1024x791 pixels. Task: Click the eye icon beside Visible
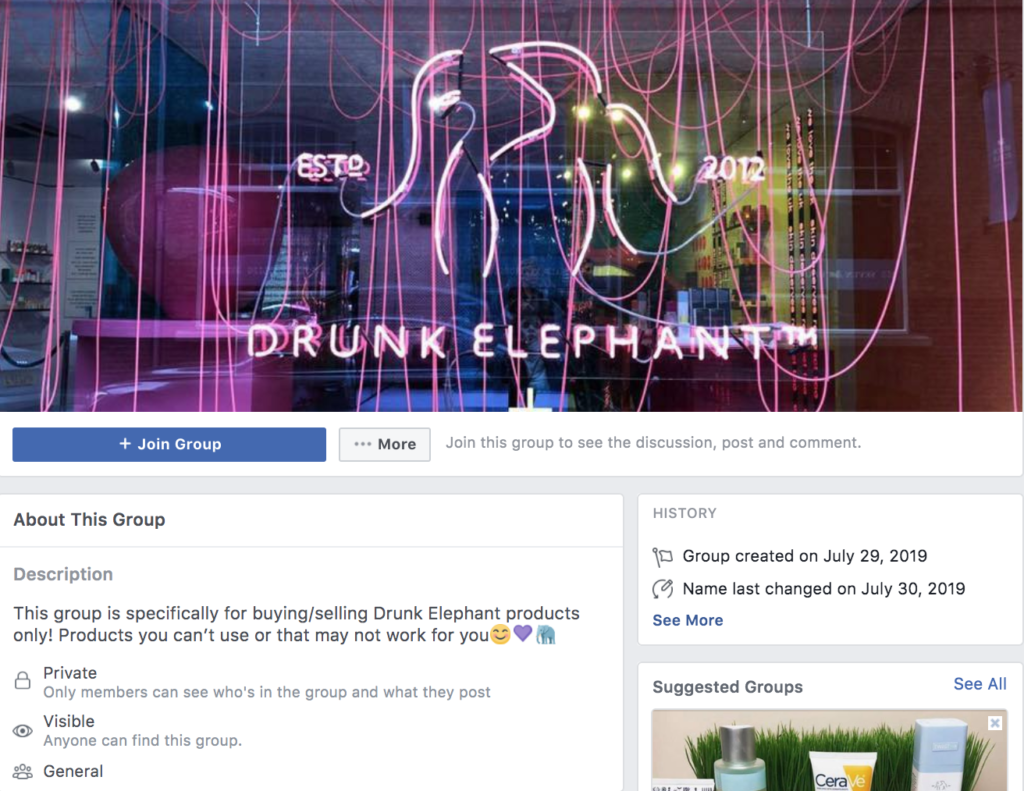click(x=23, y=730)
